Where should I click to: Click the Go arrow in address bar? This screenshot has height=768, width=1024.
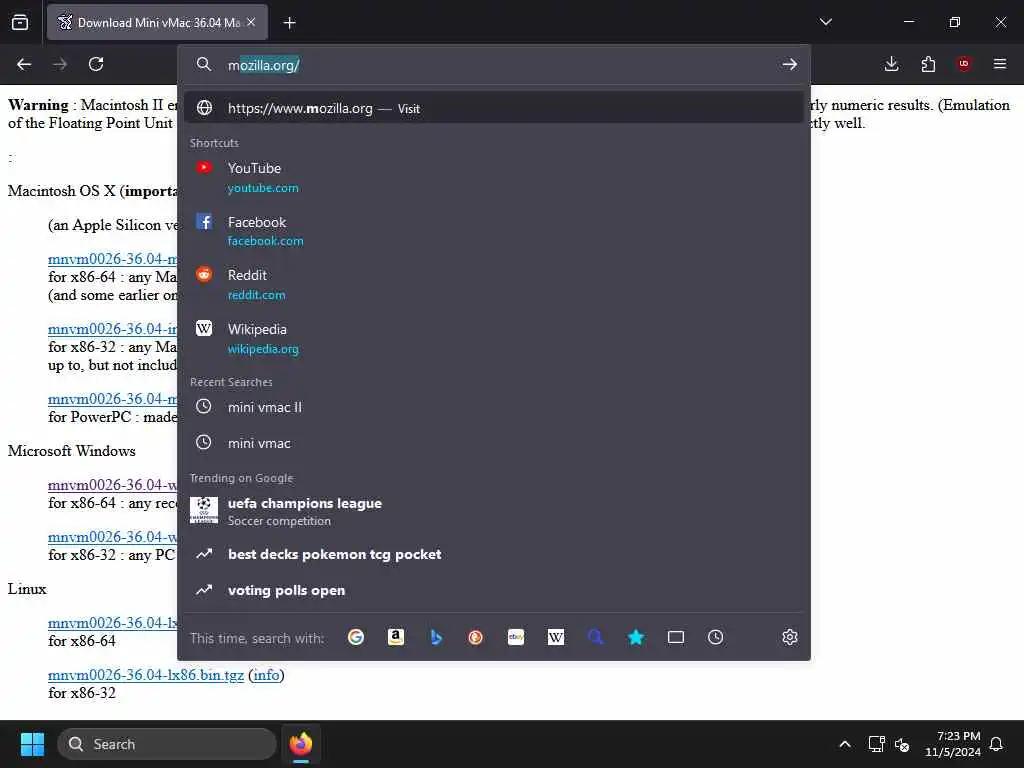790,64
